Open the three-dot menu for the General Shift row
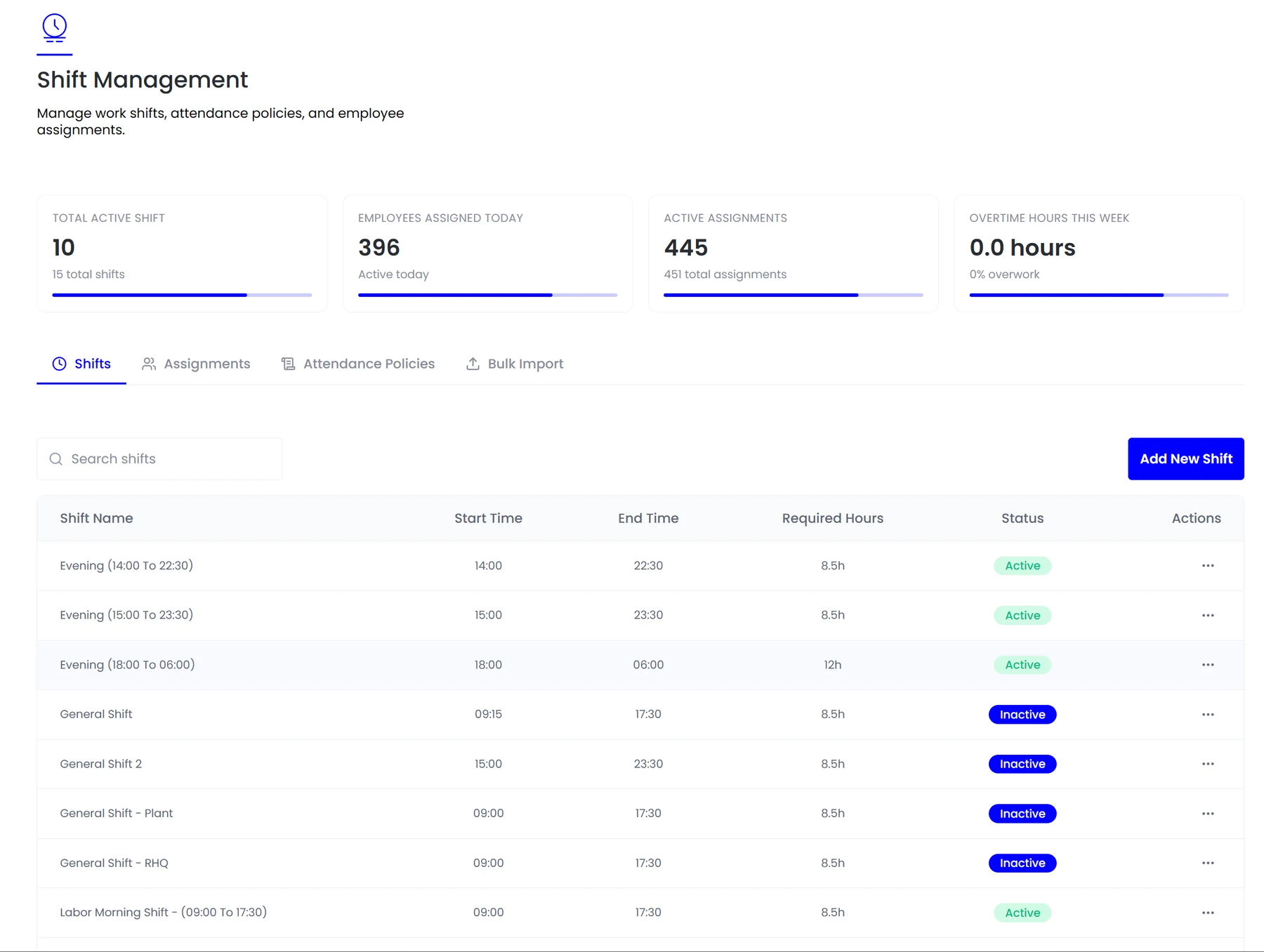 (1208, 715)
